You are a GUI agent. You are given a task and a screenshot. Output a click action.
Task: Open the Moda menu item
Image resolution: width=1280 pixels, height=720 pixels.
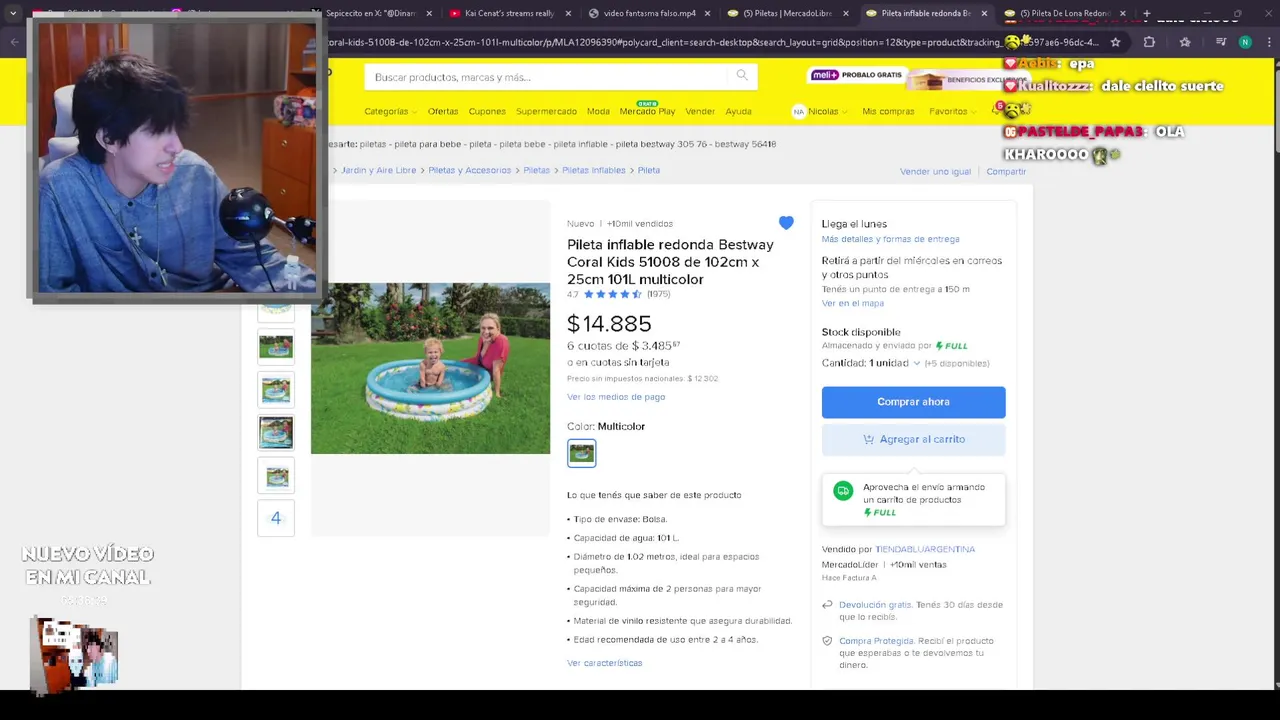pos(598,111)
